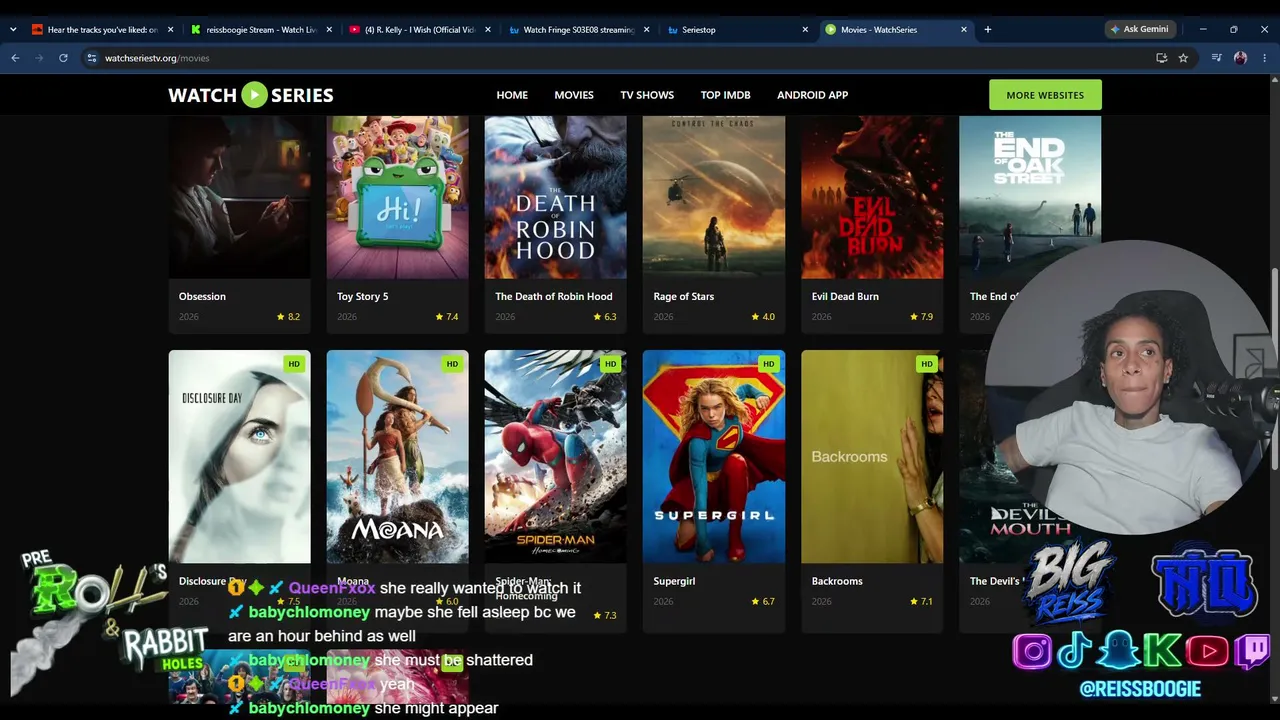Screen dimensions: 1280x720
Task: Click the install app icon in address bar
Action: coord(1161,58)
